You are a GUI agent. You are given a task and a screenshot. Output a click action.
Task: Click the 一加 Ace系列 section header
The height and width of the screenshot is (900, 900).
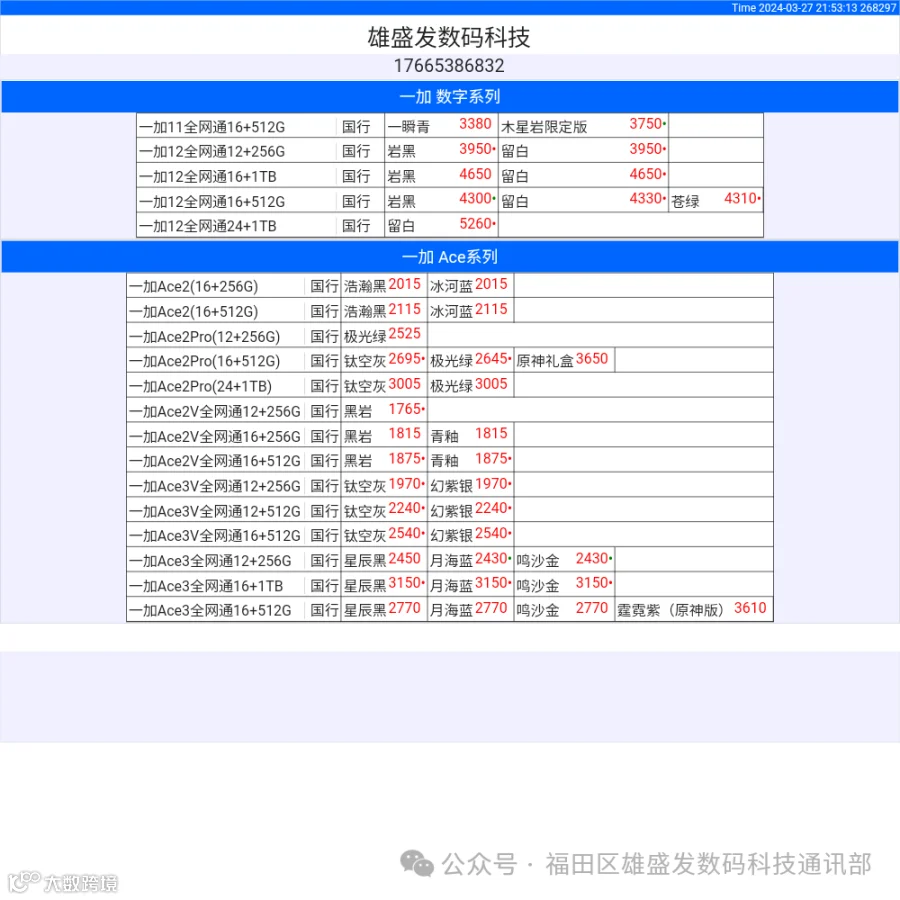click(x=449, y=257)
